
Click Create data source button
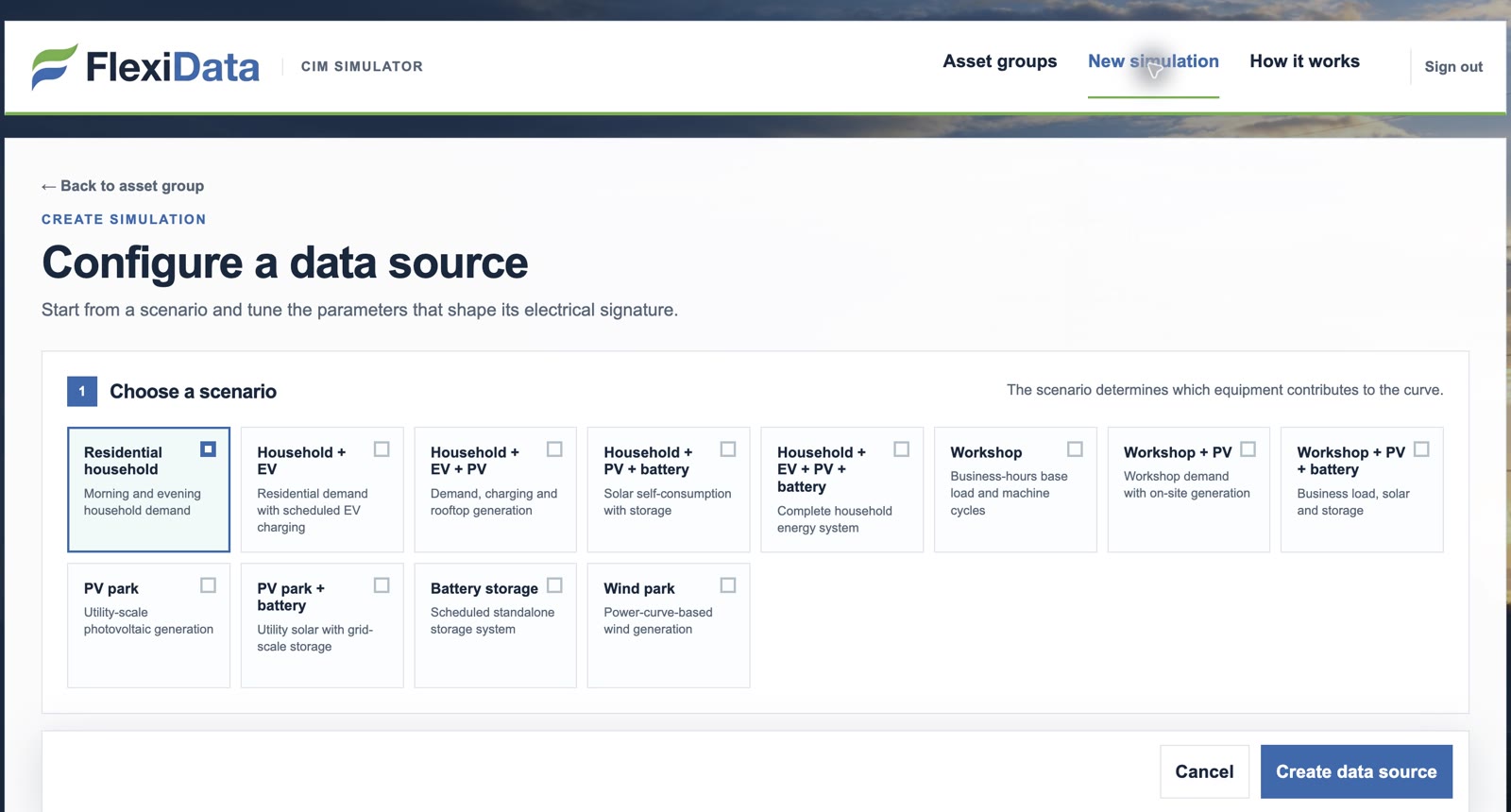(x=1356, y=771)
